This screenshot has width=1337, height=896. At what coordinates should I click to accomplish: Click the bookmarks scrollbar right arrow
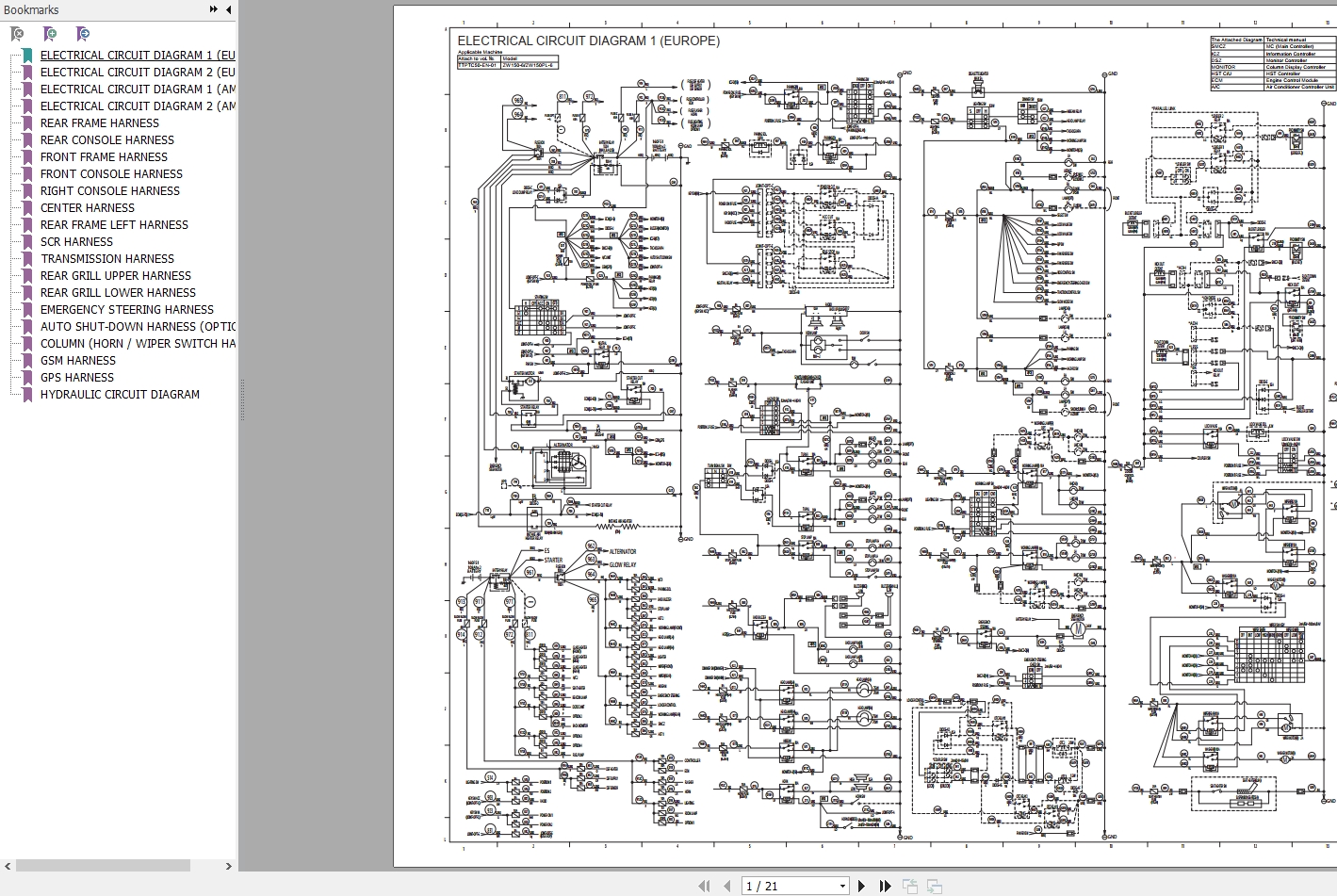tap(228, 866)
